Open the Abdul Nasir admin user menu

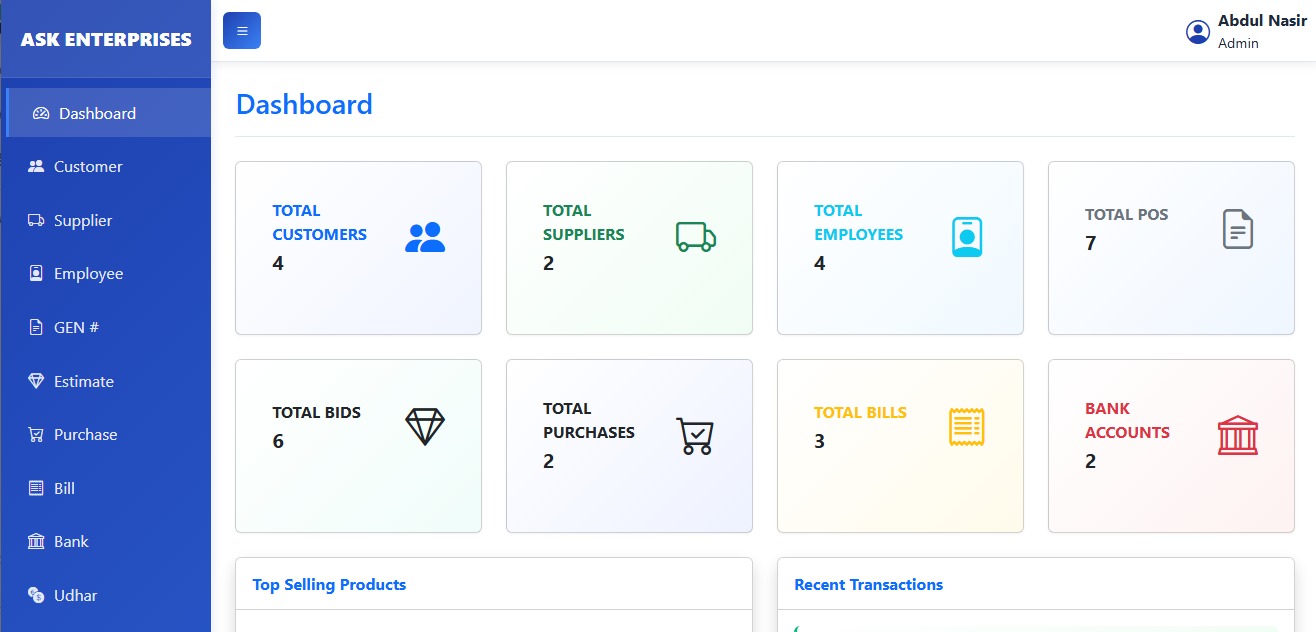coord(1261,32)
